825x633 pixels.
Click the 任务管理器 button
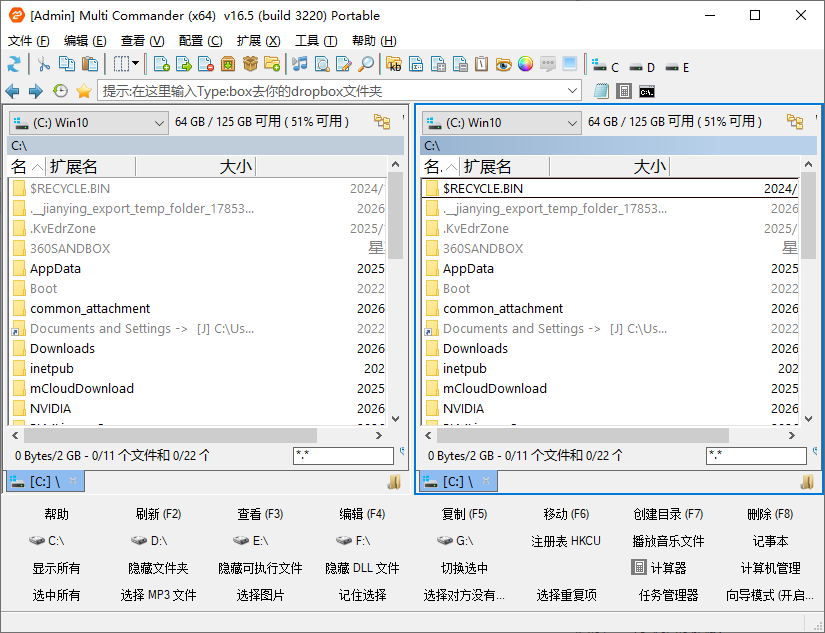(668, 595)
